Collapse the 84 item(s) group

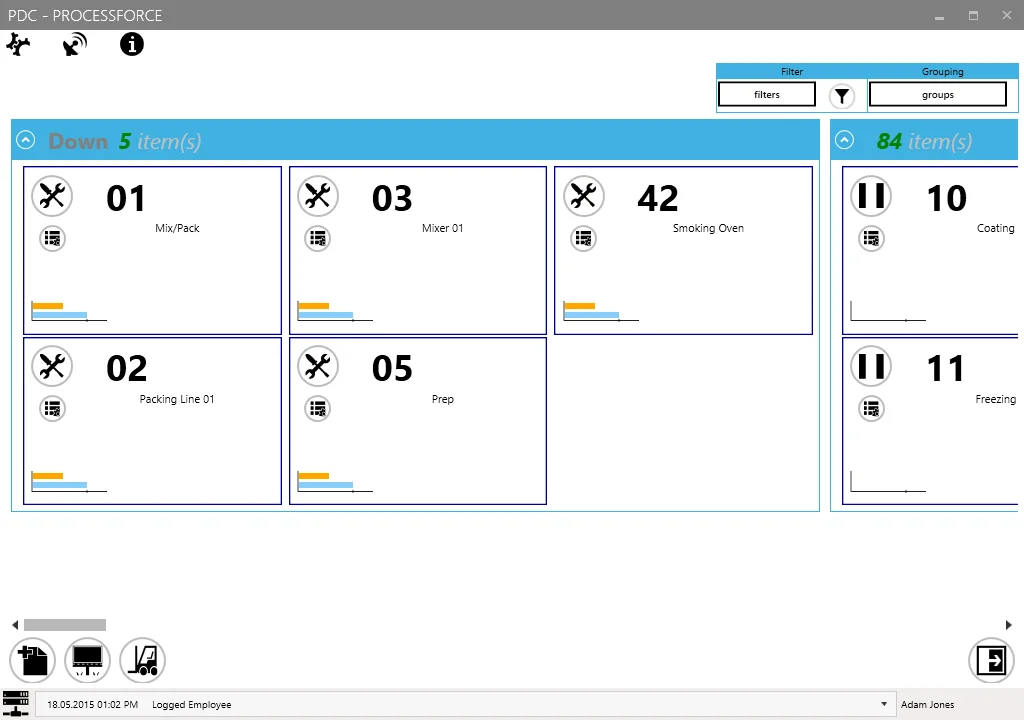tap(845, 141)
